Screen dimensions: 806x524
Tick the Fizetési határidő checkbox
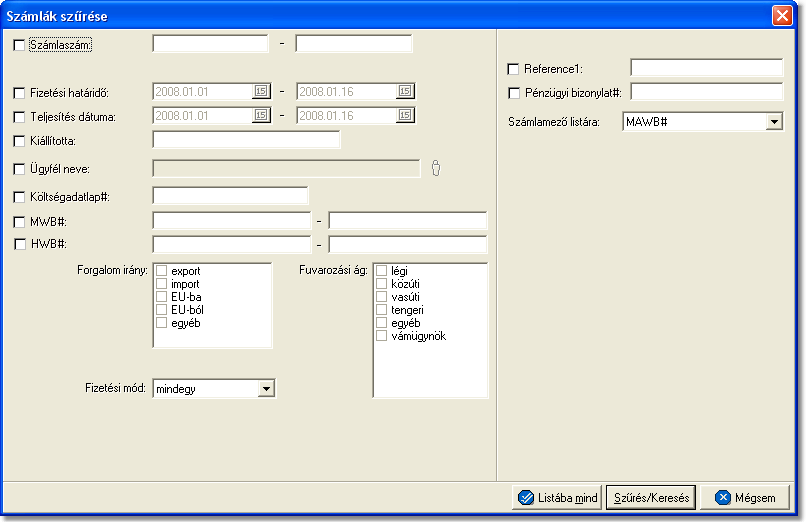[x=19, y=93]
